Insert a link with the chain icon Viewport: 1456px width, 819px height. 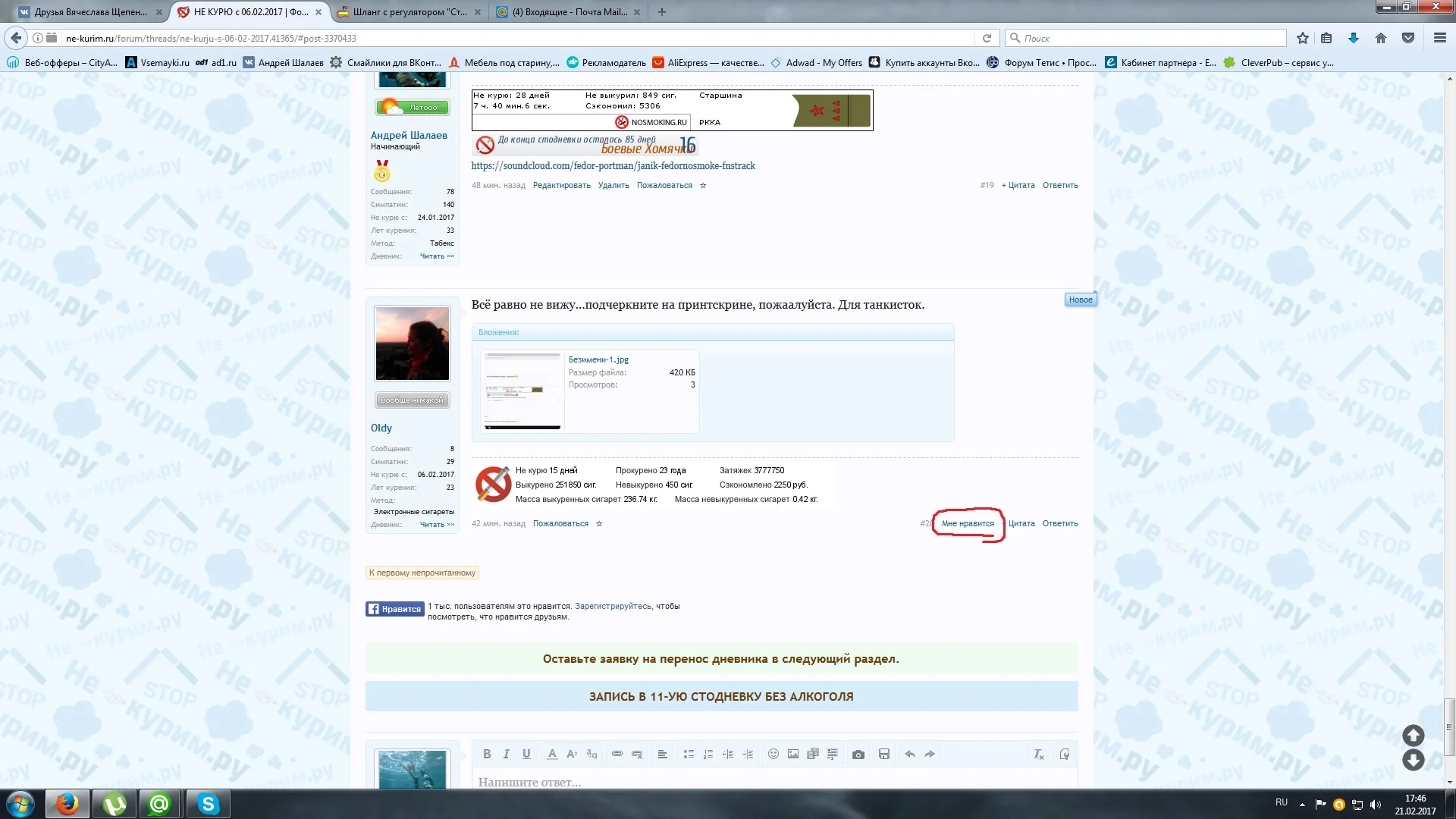(617, 754)
